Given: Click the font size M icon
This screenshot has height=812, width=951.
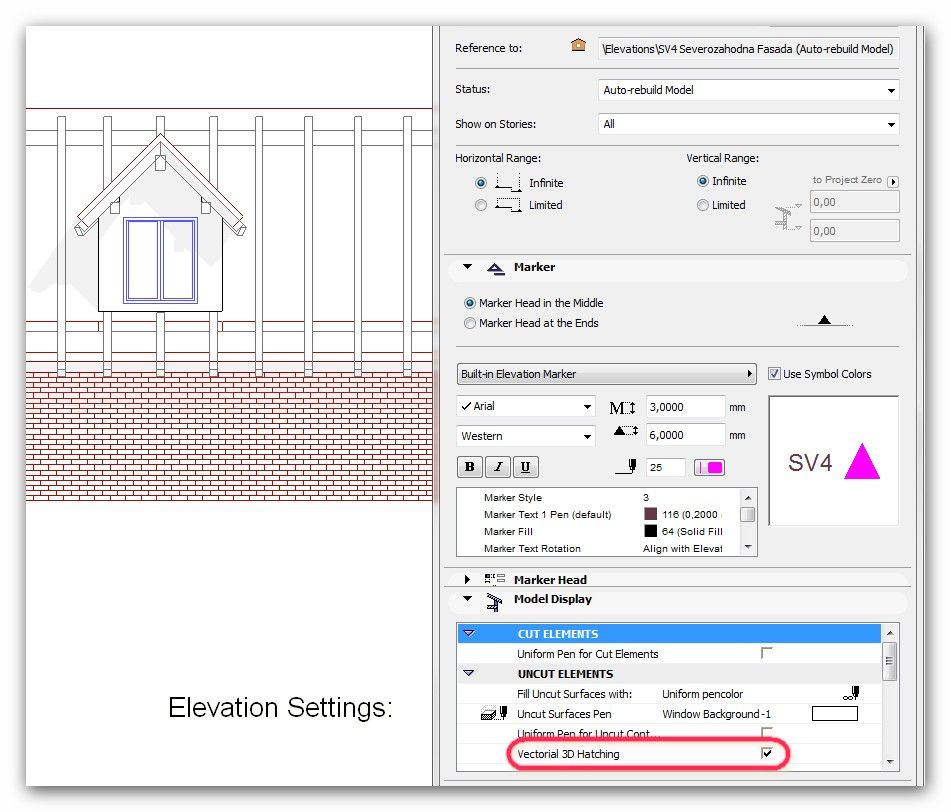Looking at the screenshot, I should pos(621,406).
